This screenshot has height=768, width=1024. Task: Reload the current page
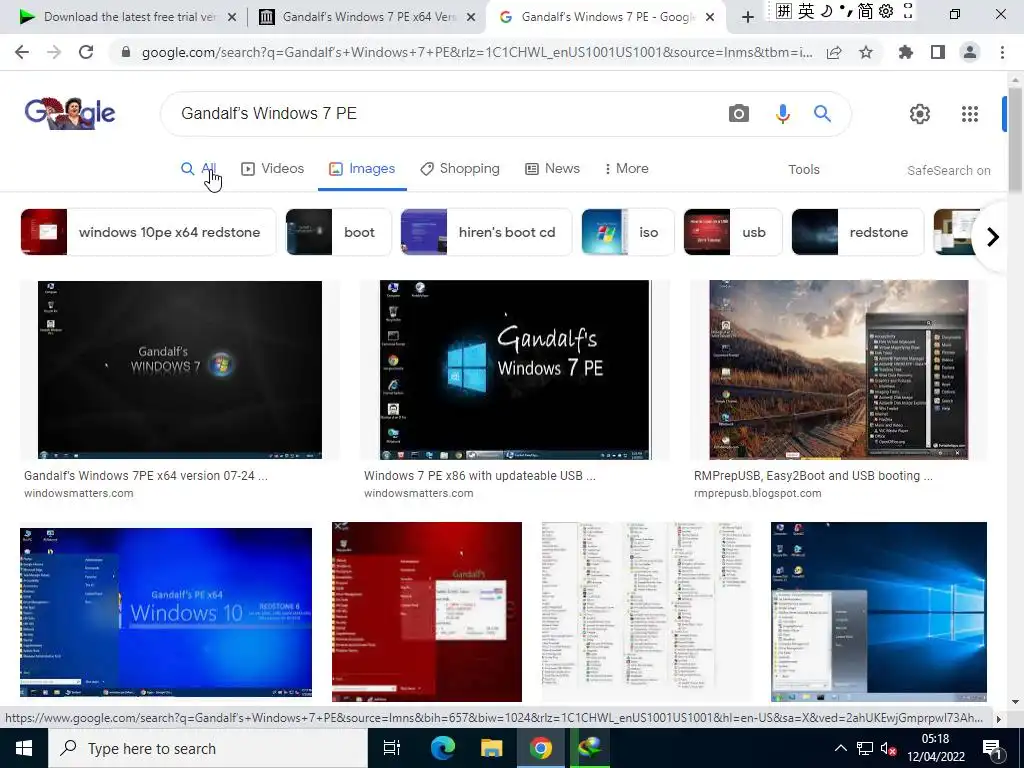click(86, 52)
